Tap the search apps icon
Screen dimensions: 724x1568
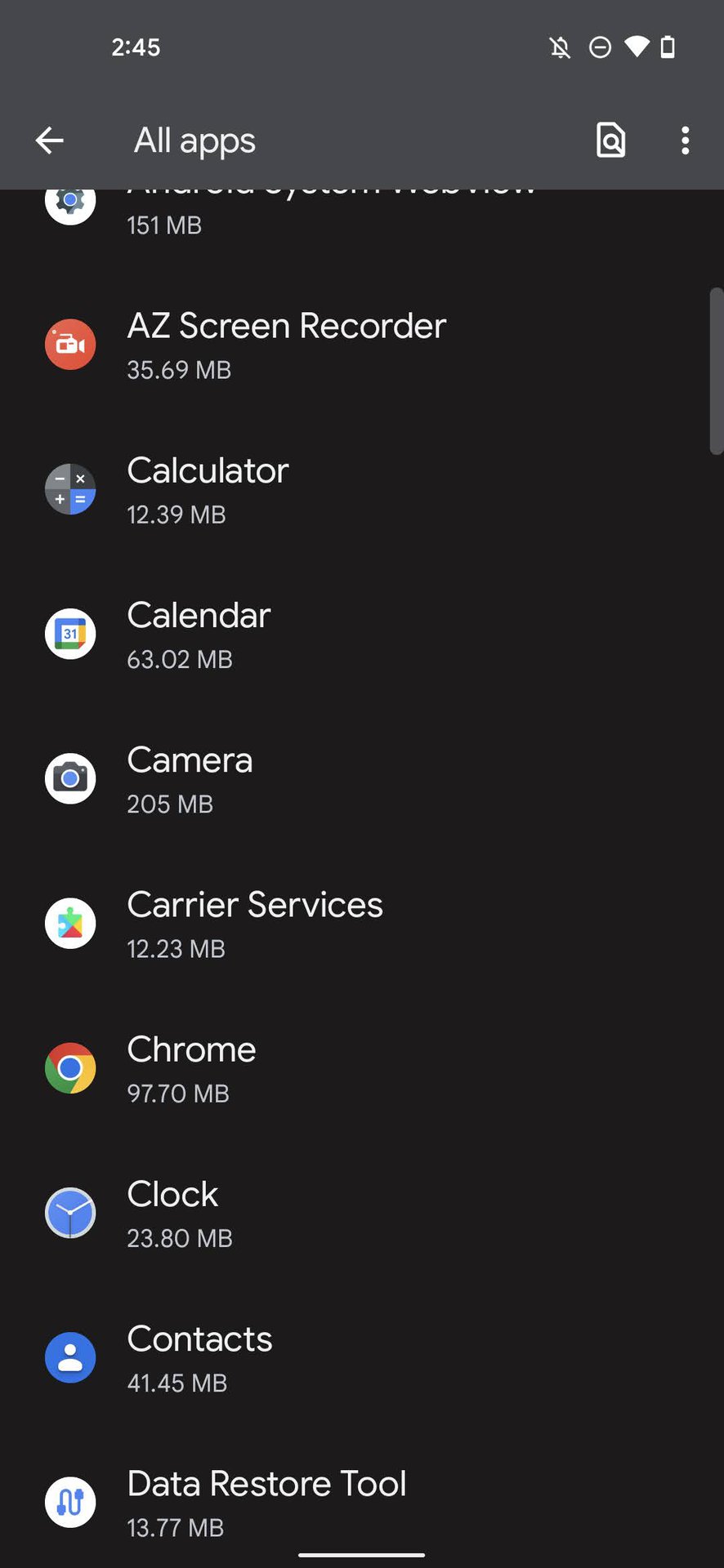610,140
